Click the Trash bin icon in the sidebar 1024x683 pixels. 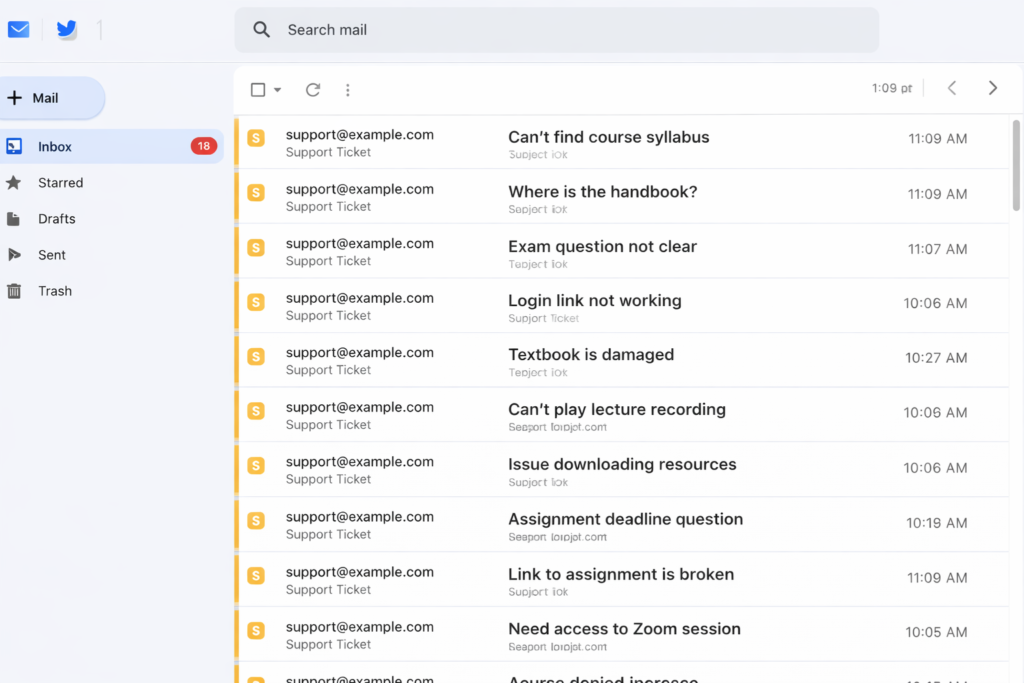(14, 291)
